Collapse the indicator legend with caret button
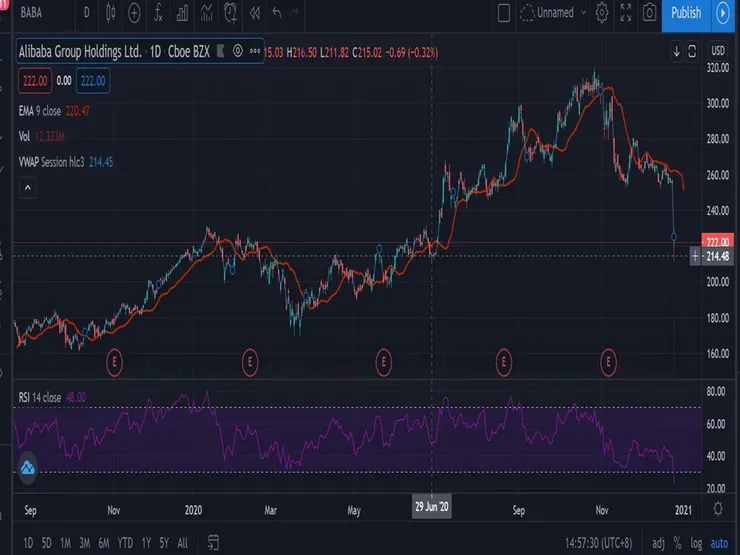This screenshot has height=555, width=740. click(28, 188)
